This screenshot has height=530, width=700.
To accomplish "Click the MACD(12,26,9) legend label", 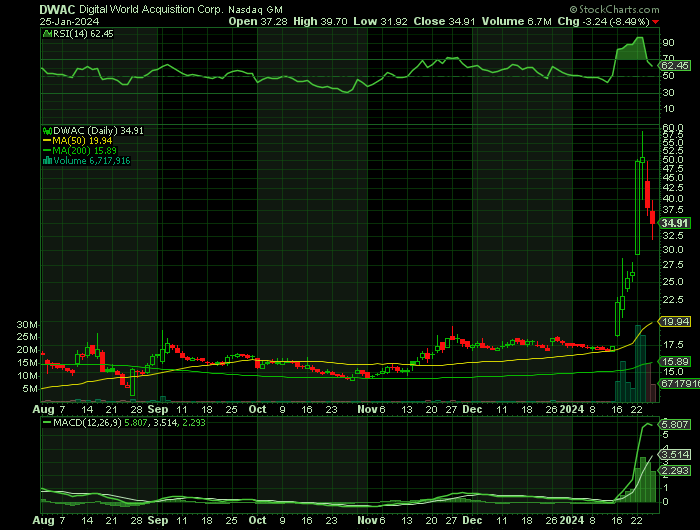I will pyautogui.click(x=87, y=422).
